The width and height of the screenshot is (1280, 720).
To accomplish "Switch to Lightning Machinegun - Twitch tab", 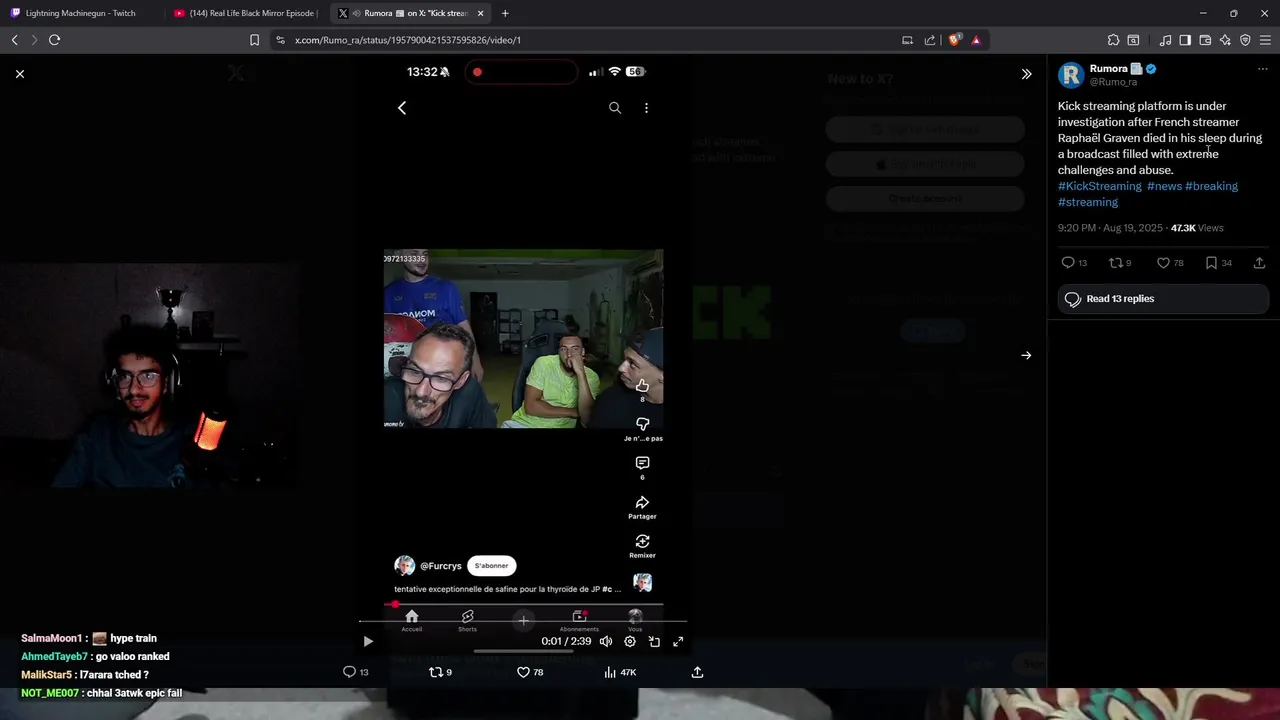I will (x=81, y=13).
